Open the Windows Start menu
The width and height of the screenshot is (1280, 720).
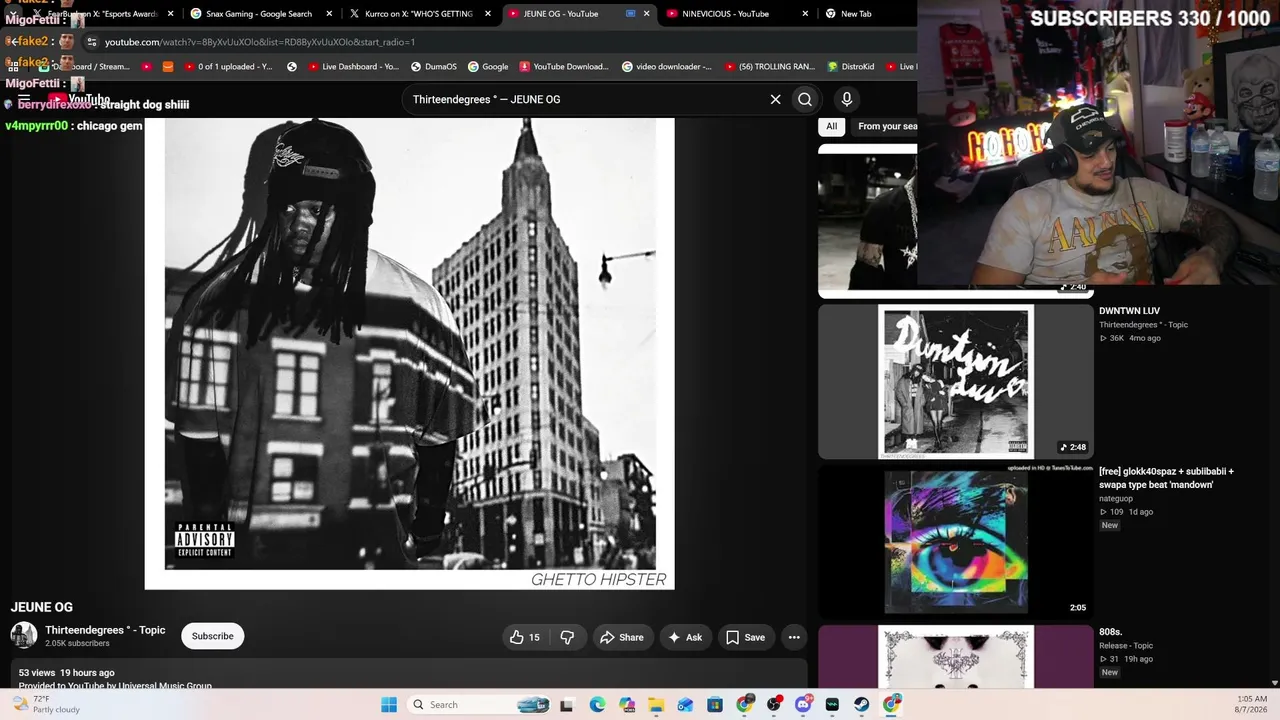pyautogui.click(x=389, y=705)
